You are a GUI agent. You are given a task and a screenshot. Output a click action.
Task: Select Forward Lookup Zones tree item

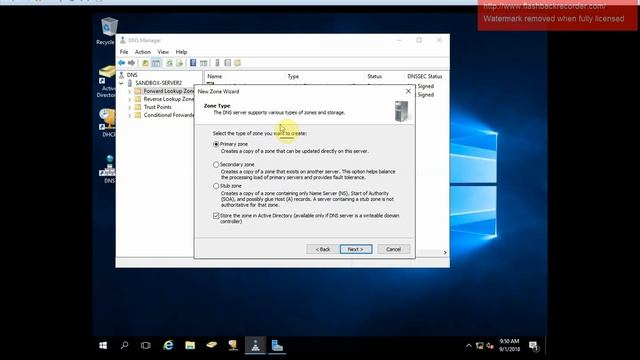(x=169, y=91)
